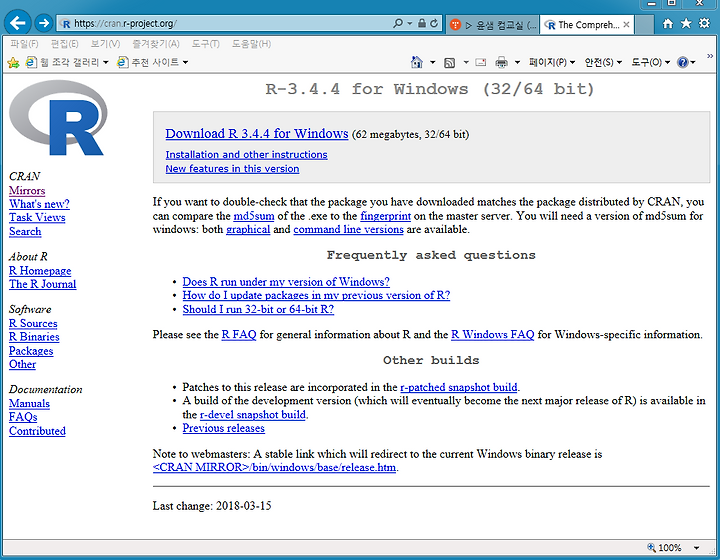Open The R Journal link
This screenshot has height=560, width=720.
click(42, 284)
